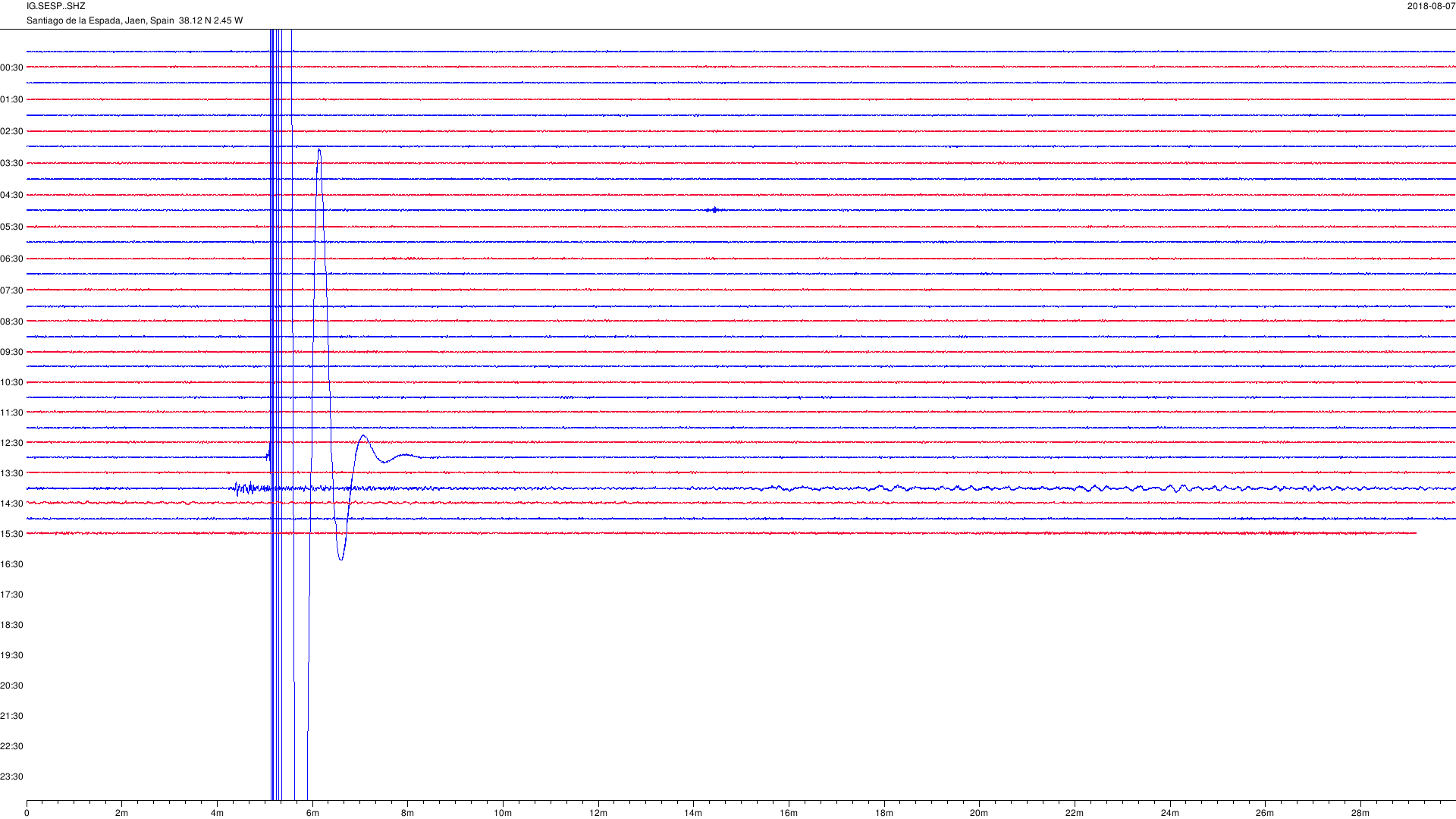Image resolution: width=1456 pixels, height=819 pixels.
Task: Click the 28m axis label
Action: pyautogui.click(x=1360, y=813)
